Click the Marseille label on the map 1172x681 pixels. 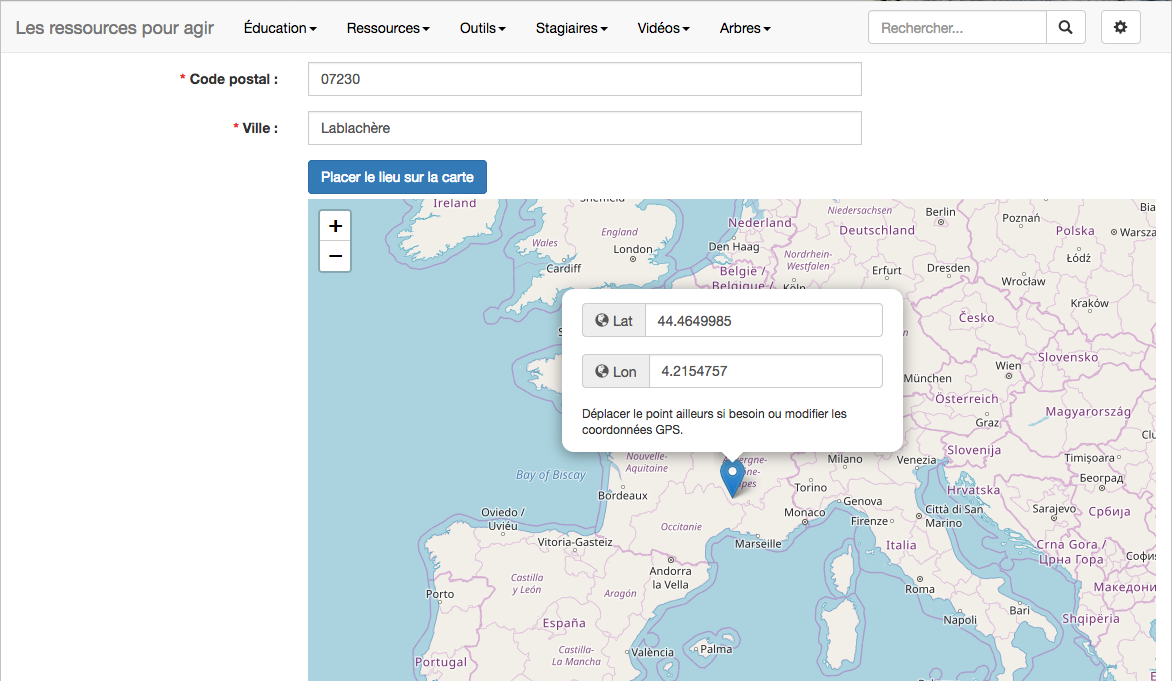[x=758, y=543]
